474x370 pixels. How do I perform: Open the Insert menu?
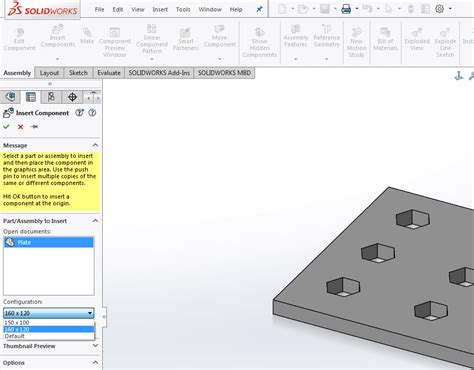[x=160, y=9]
